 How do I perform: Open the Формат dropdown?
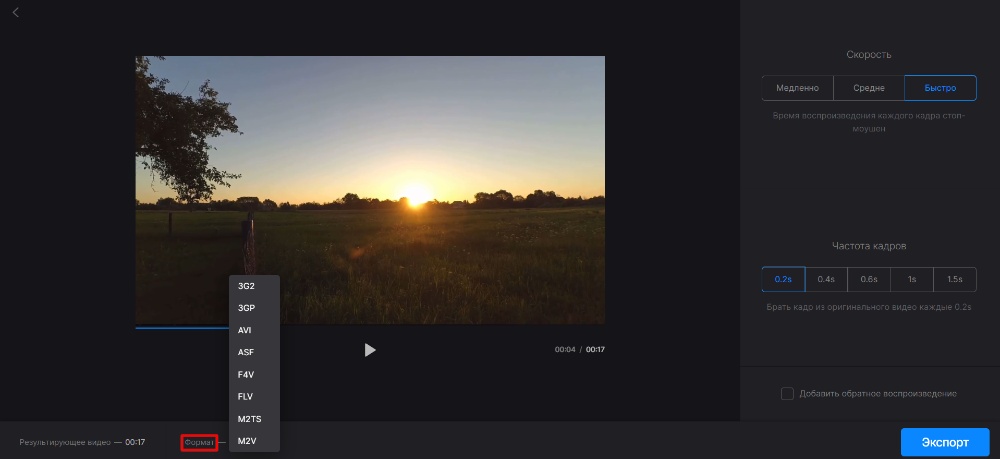coord(200,442)
